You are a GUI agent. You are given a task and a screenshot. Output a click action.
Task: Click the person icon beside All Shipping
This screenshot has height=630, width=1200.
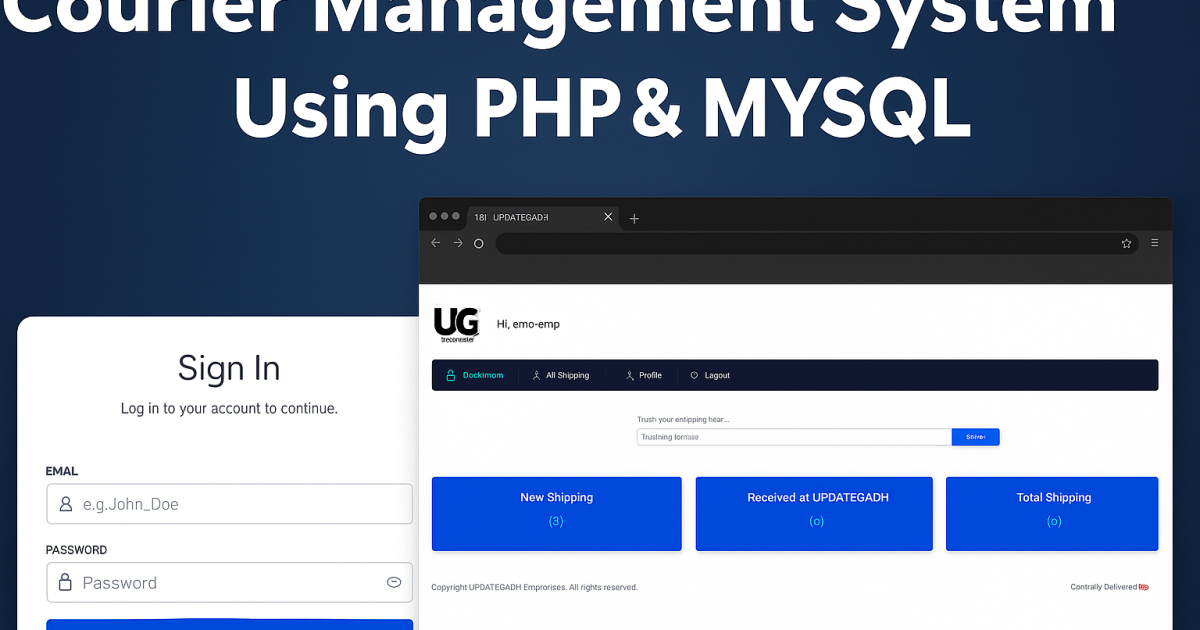[x=536, y=374]
